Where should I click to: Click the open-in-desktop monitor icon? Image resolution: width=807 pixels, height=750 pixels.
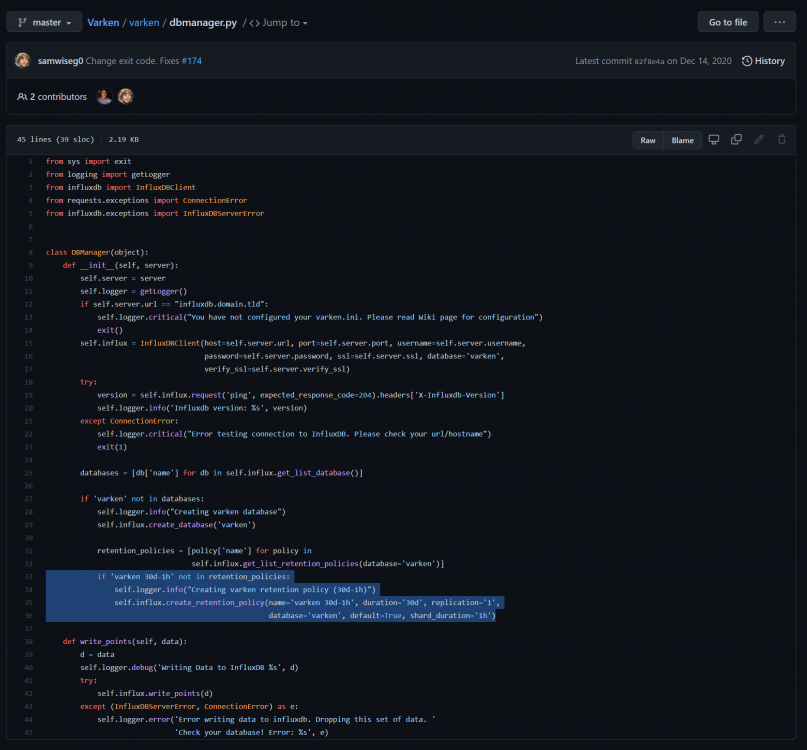pos(713,139)
